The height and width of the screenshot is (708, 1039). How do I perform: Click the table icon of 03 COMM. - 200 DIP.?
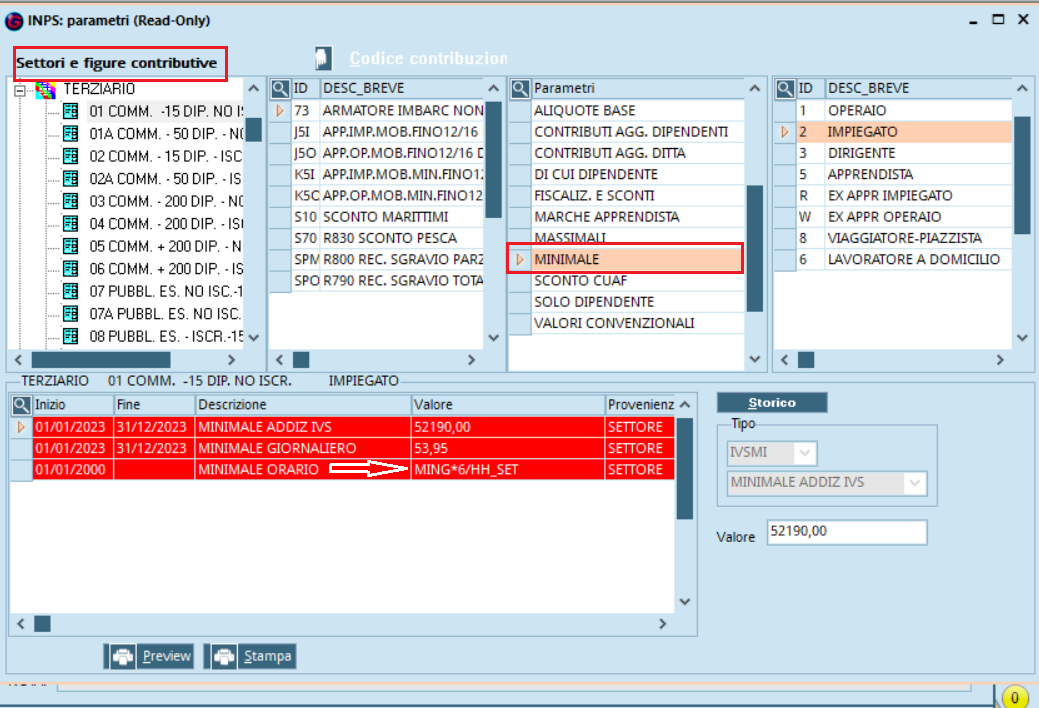point(71,201)
